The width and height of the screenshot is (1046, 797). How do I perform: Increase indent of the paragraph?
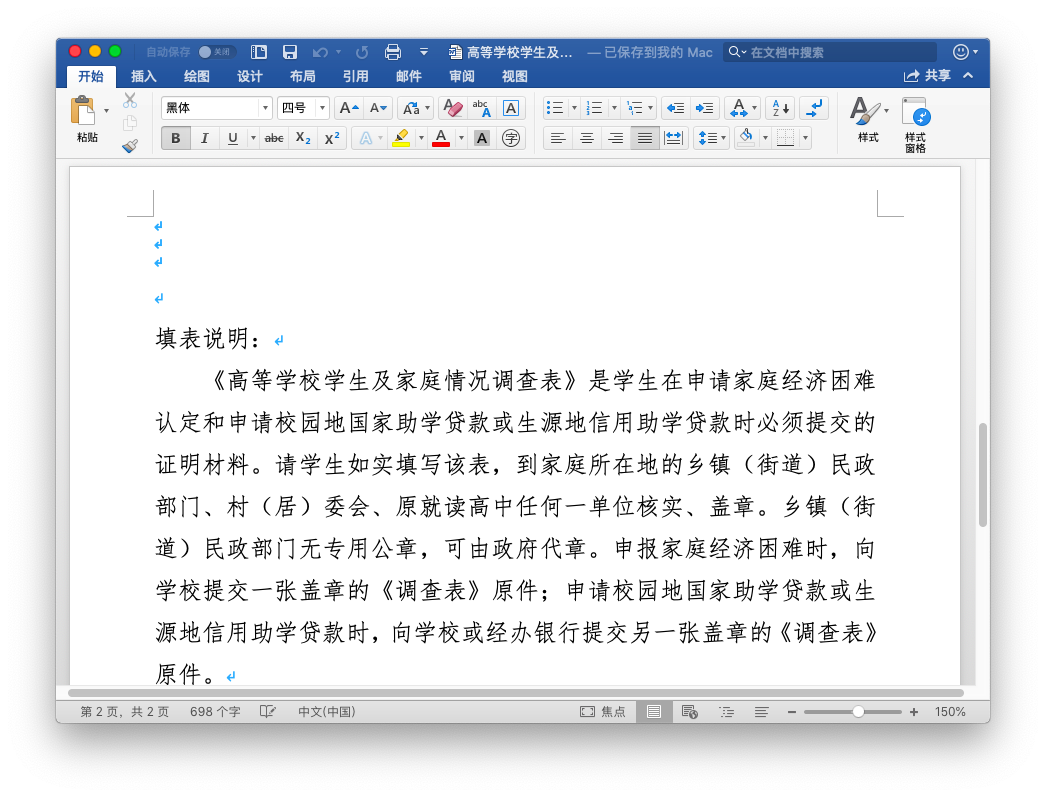point(705,108)
